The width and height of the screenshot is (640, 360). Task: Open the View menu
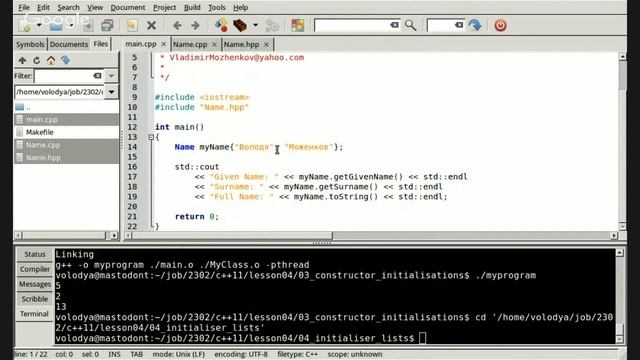(x=95, y=7)
